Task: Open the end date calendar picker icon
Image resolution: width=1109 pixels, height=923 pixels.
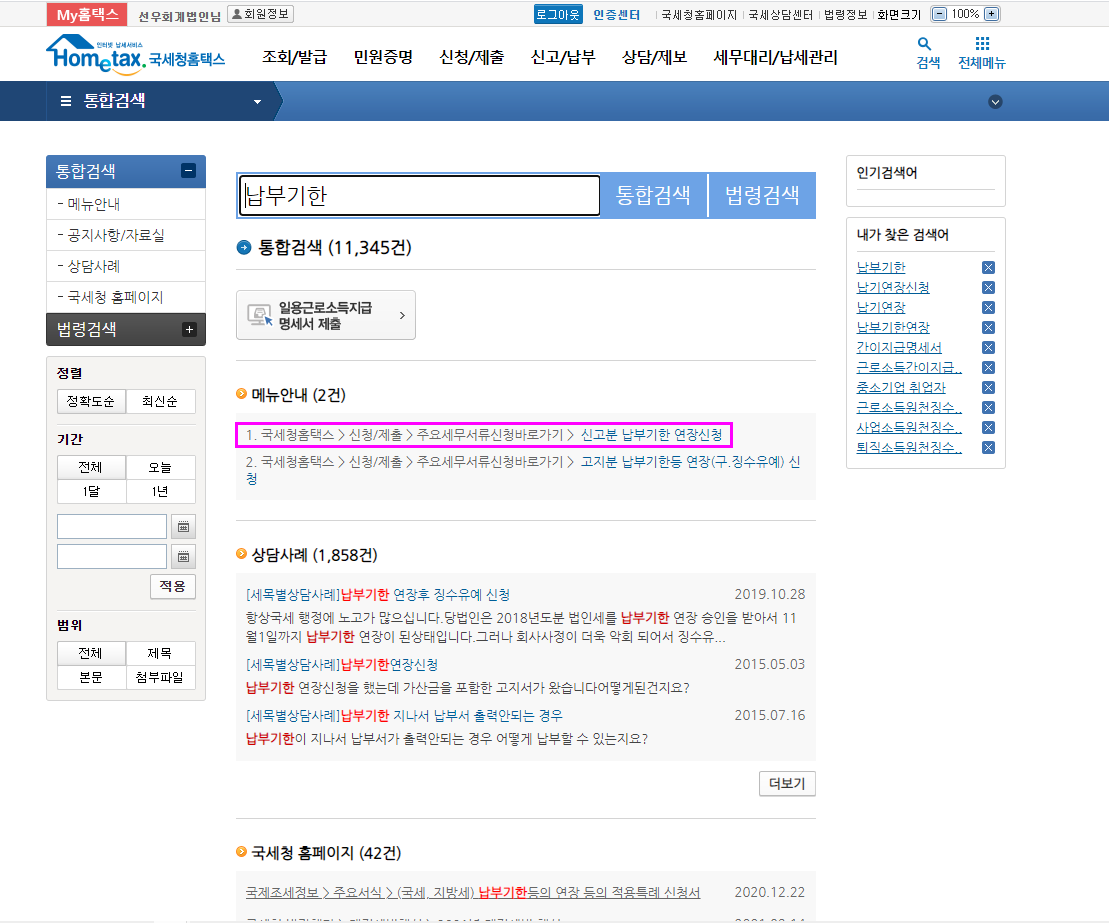Action: (184, 557)
